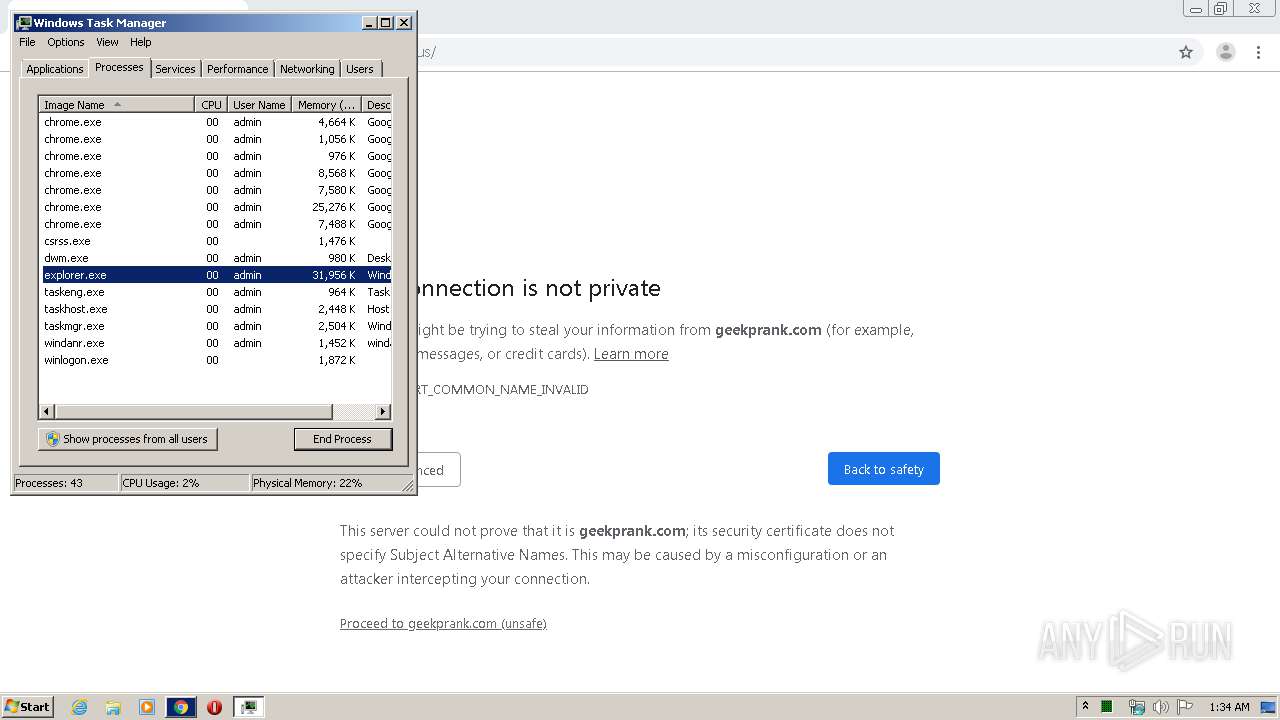This screenshot has width=1280, height=720.
Task: Click the green Task Manager CPU tray icon
Action: [x=1107, y=707]
